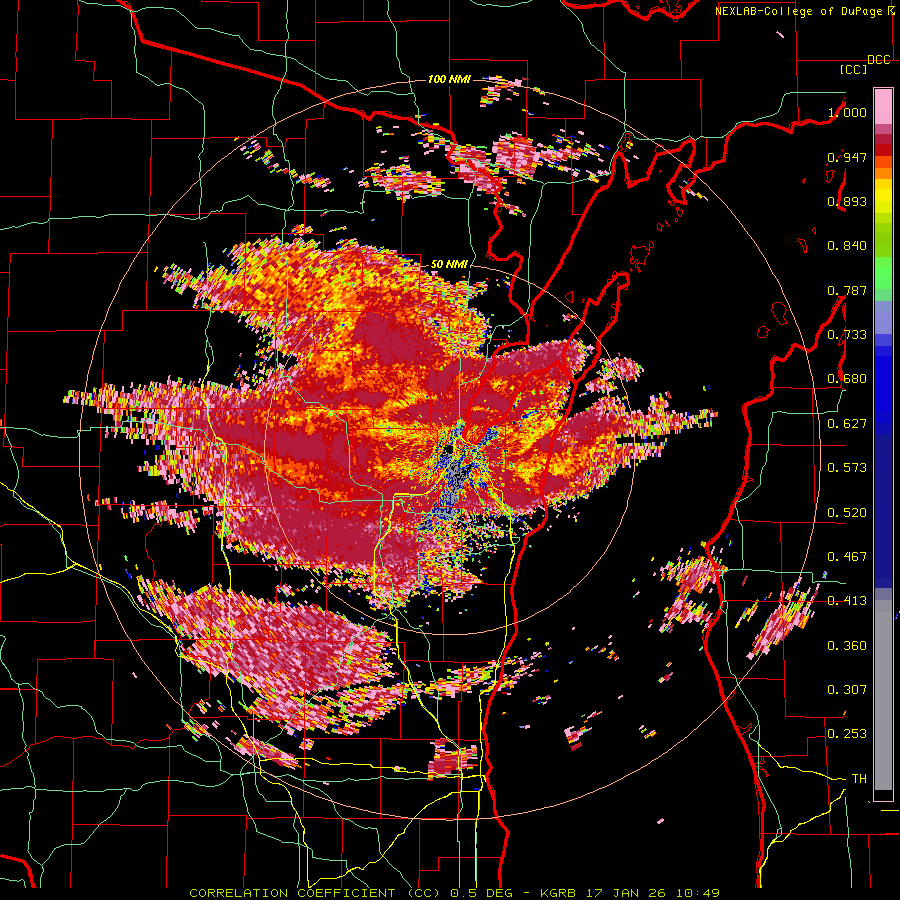900x900 pixels.
Task: Click the TH threshold label
Action: pyautogui.click(x=859, y=779)
